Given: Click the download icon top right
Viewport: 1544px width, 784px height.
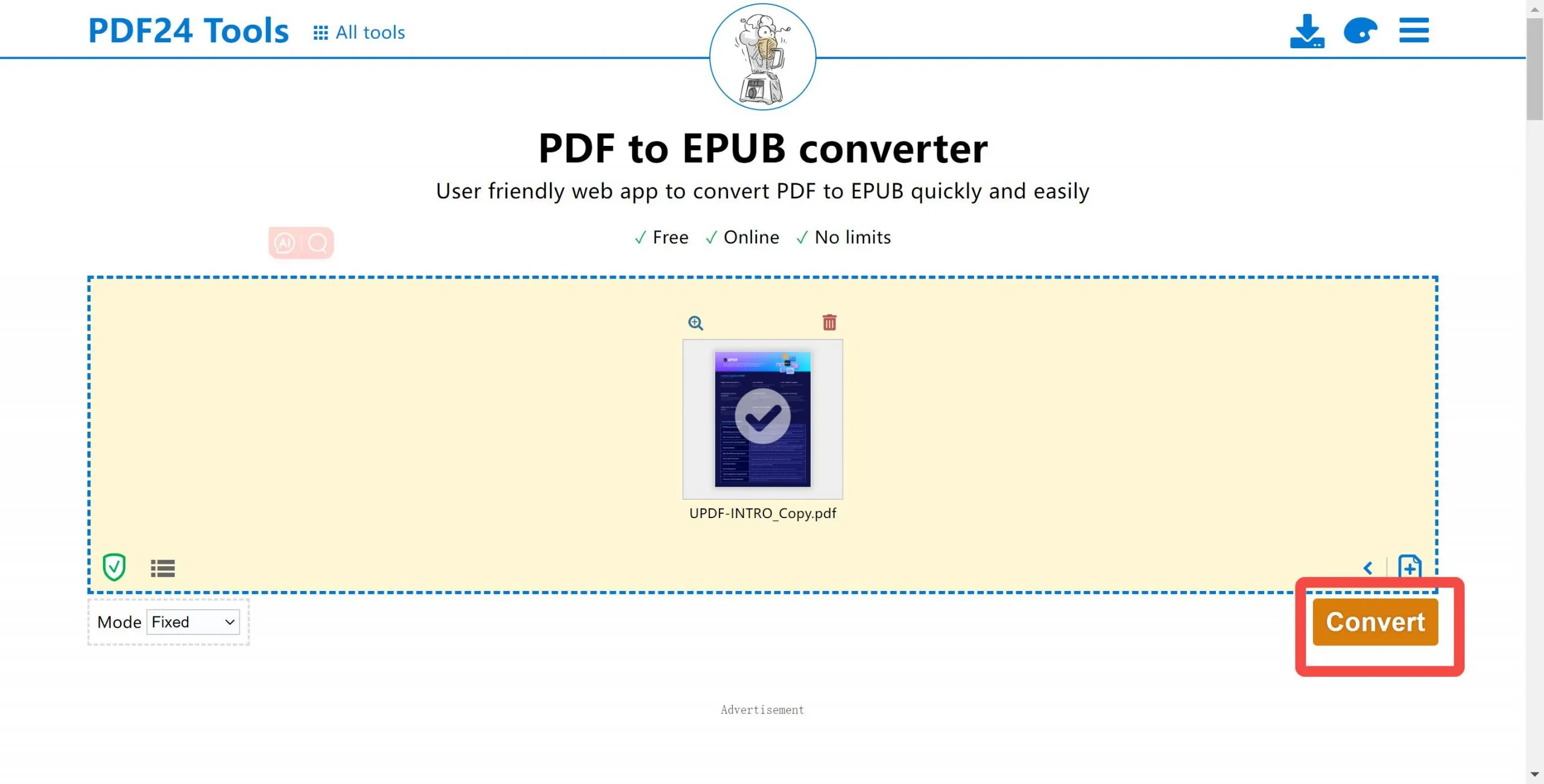Looking at the screenshot, I should pyautogui.click(x=1307, y=30).
